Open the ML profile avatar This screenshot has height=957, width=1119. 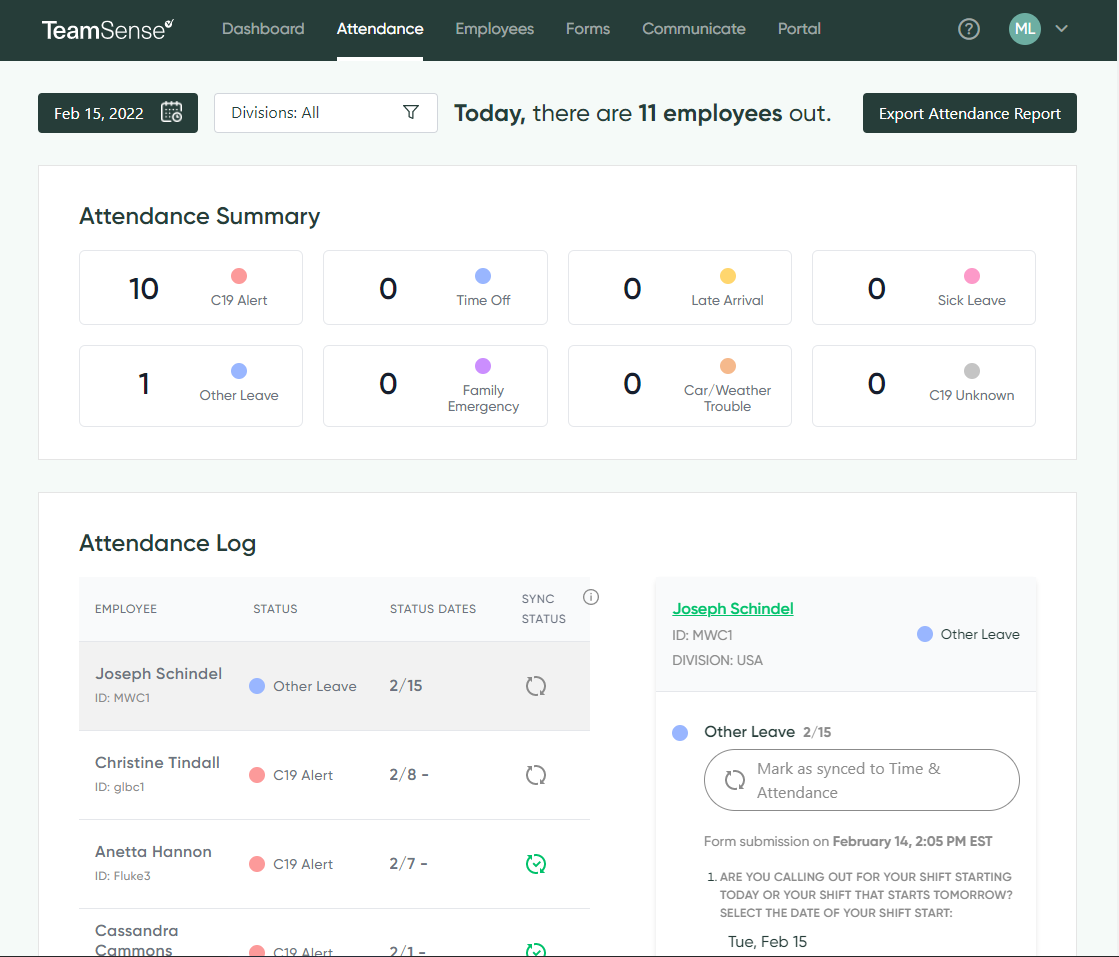(1024, 29)
